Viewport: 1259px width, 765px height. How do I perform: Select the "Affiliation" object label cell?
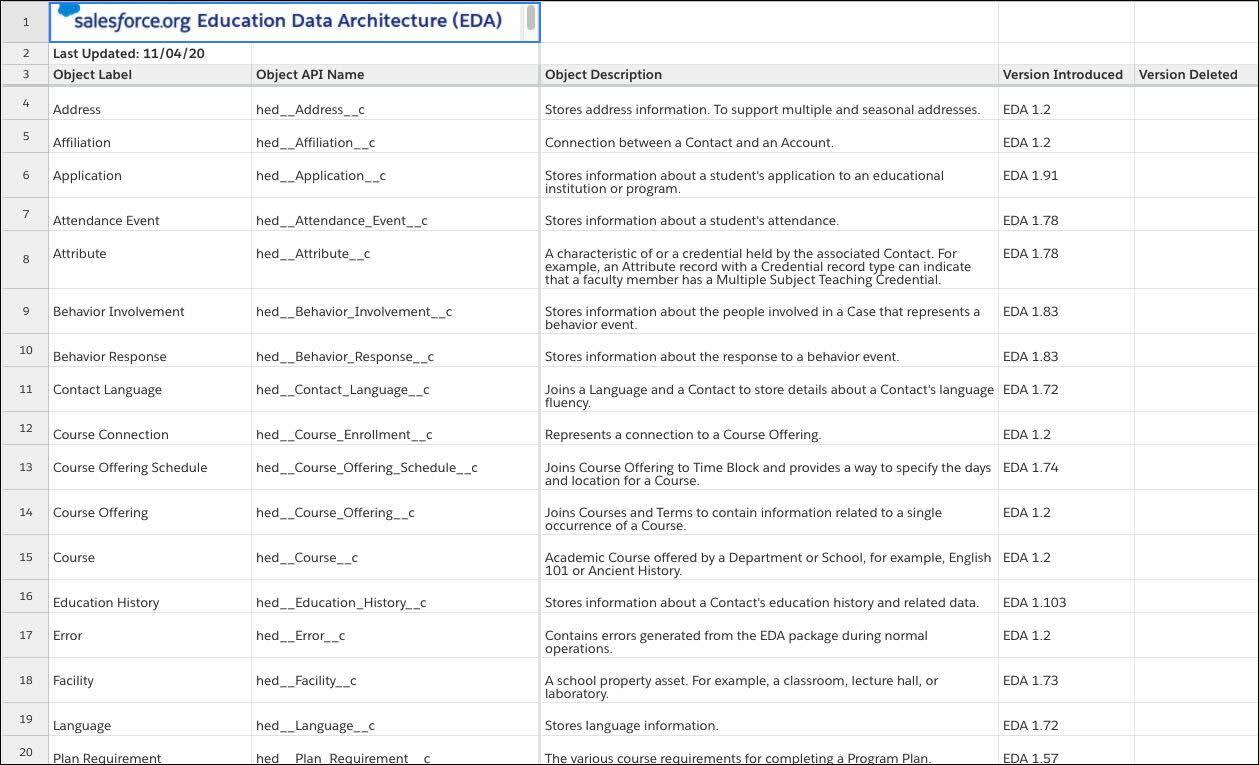[82, 142]
